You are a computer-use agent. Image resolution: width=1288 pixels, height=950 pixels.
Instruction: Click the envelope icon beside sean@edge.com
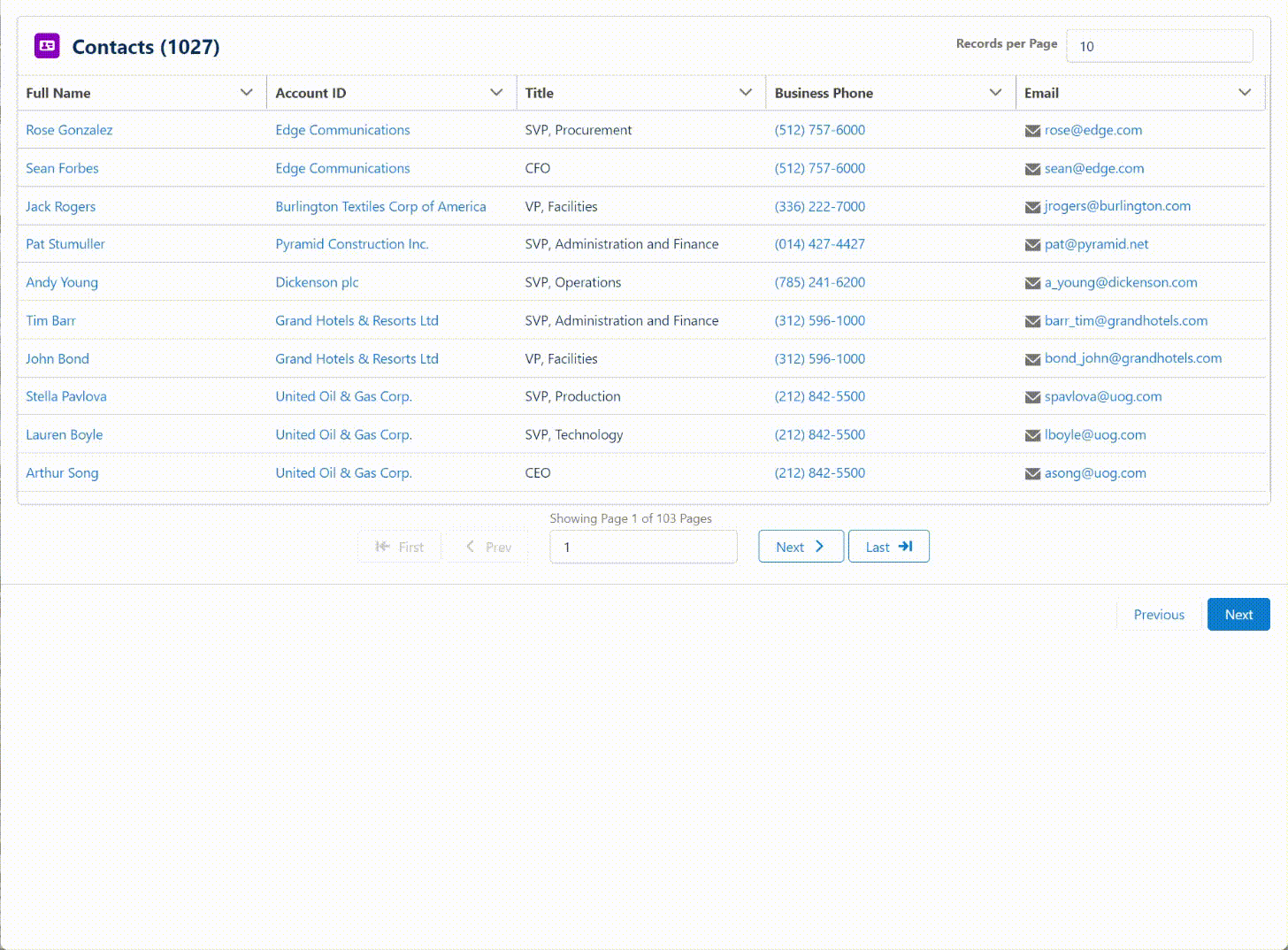coord(1031,169)
